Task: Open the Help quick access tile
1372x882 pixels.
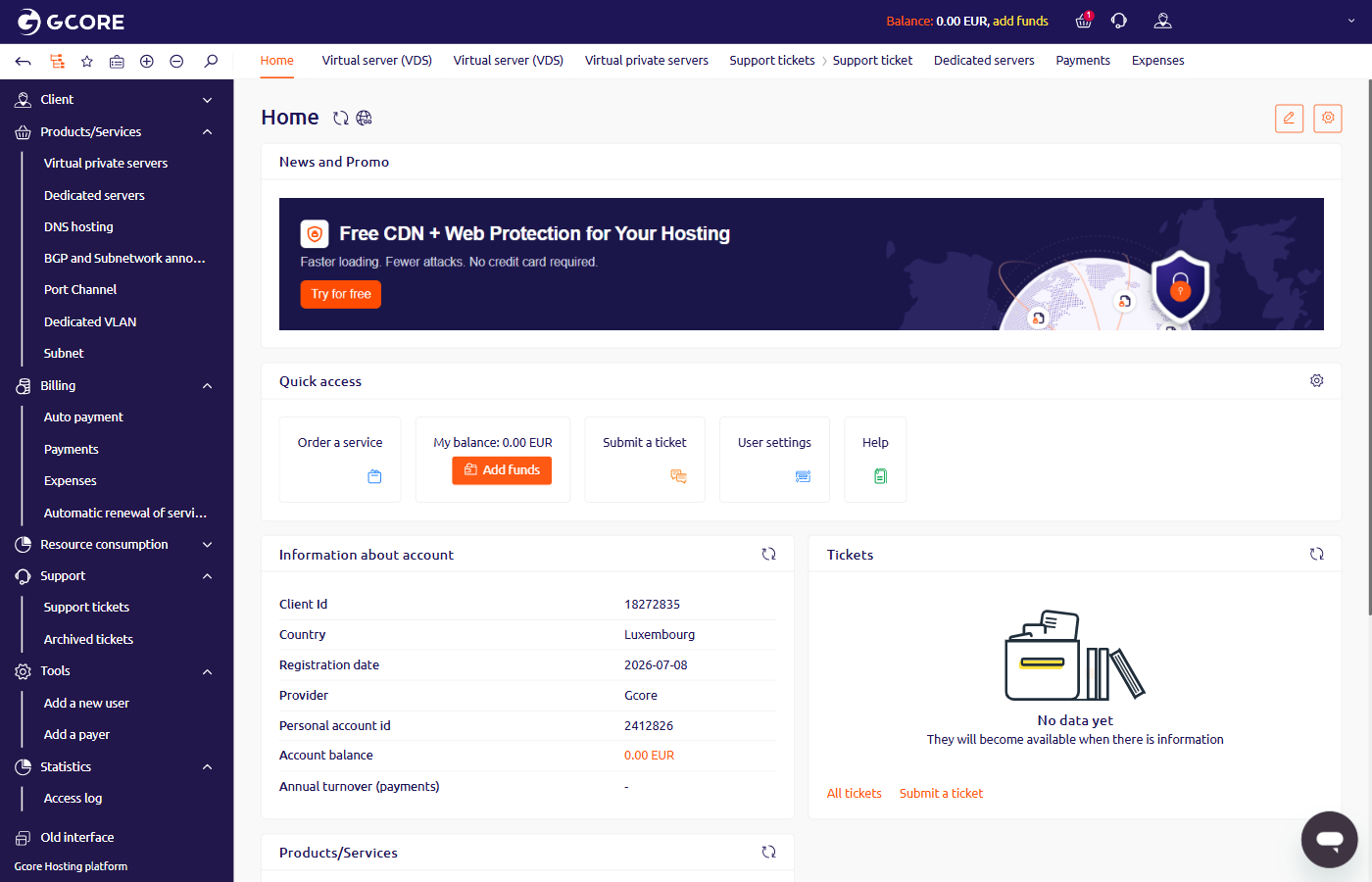Action: pyautogui.click(x=875, y=460)
